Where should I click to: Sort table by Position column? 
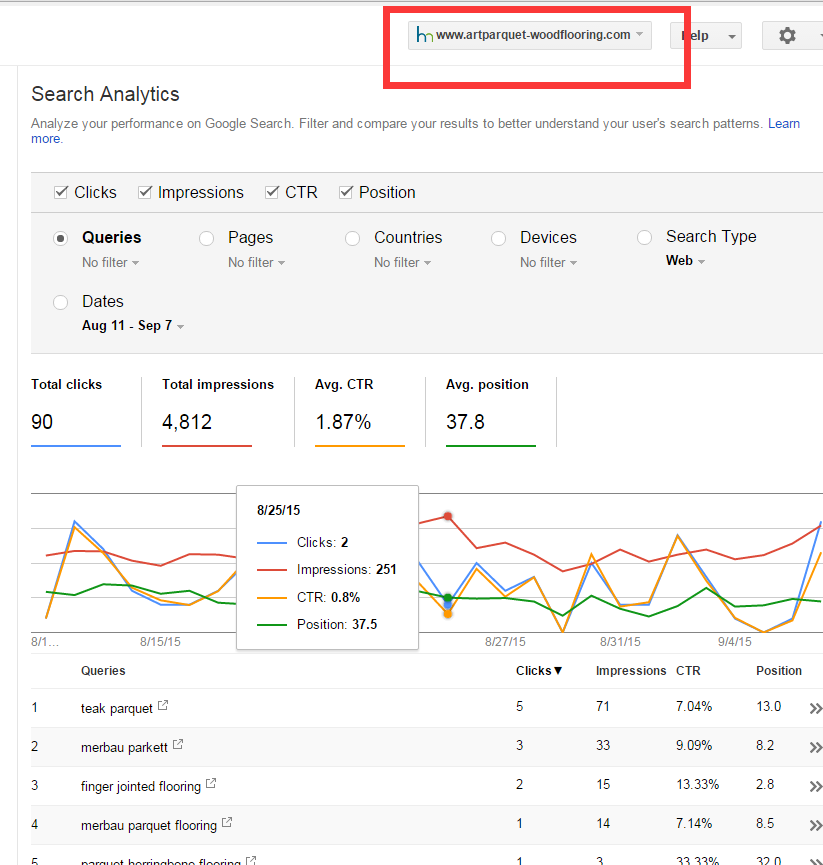pos(779,671)
